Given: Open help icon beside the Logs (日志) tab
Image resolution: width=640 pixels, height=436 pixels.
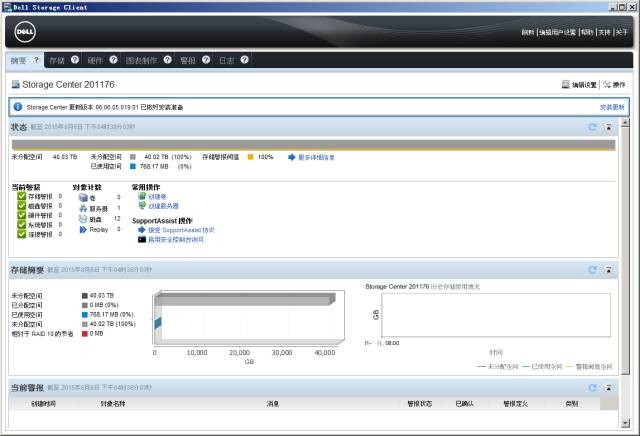Looking at the screenshot, I should click(244, 60).
